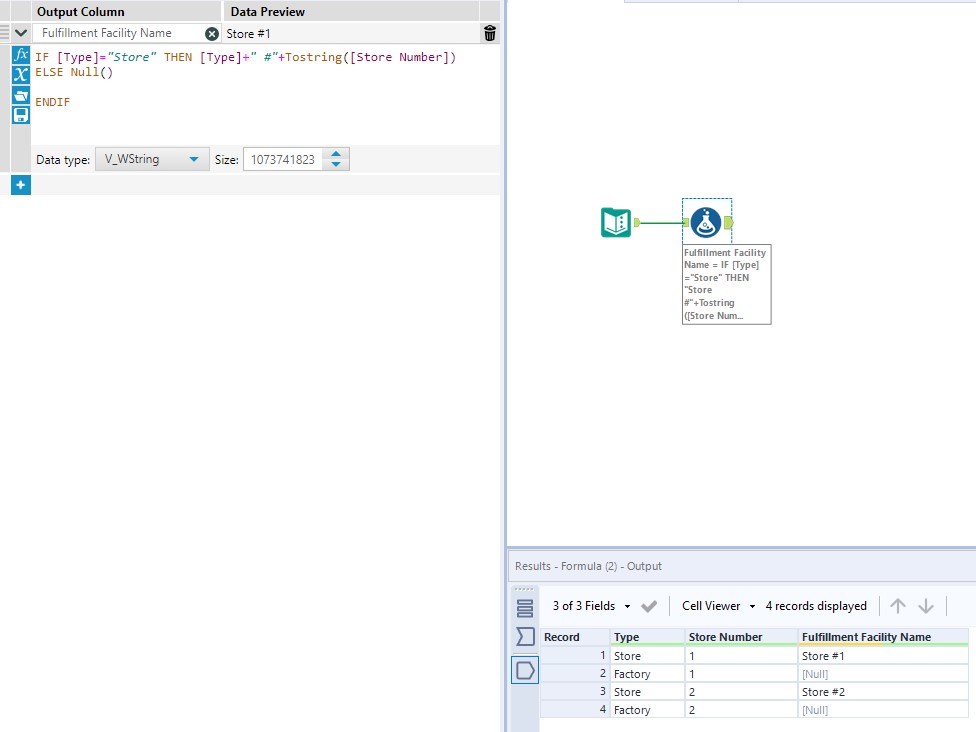Insert a function using the fx icon
This screenshot has width=976, height=732.
click(x=20, y=57)
